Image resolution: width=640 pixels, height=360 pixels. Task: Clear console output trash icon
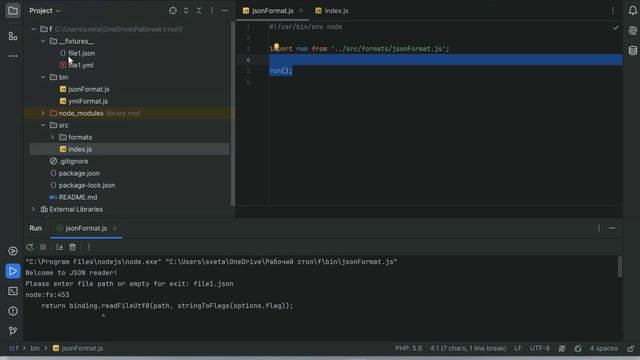(x=73, y=247)
